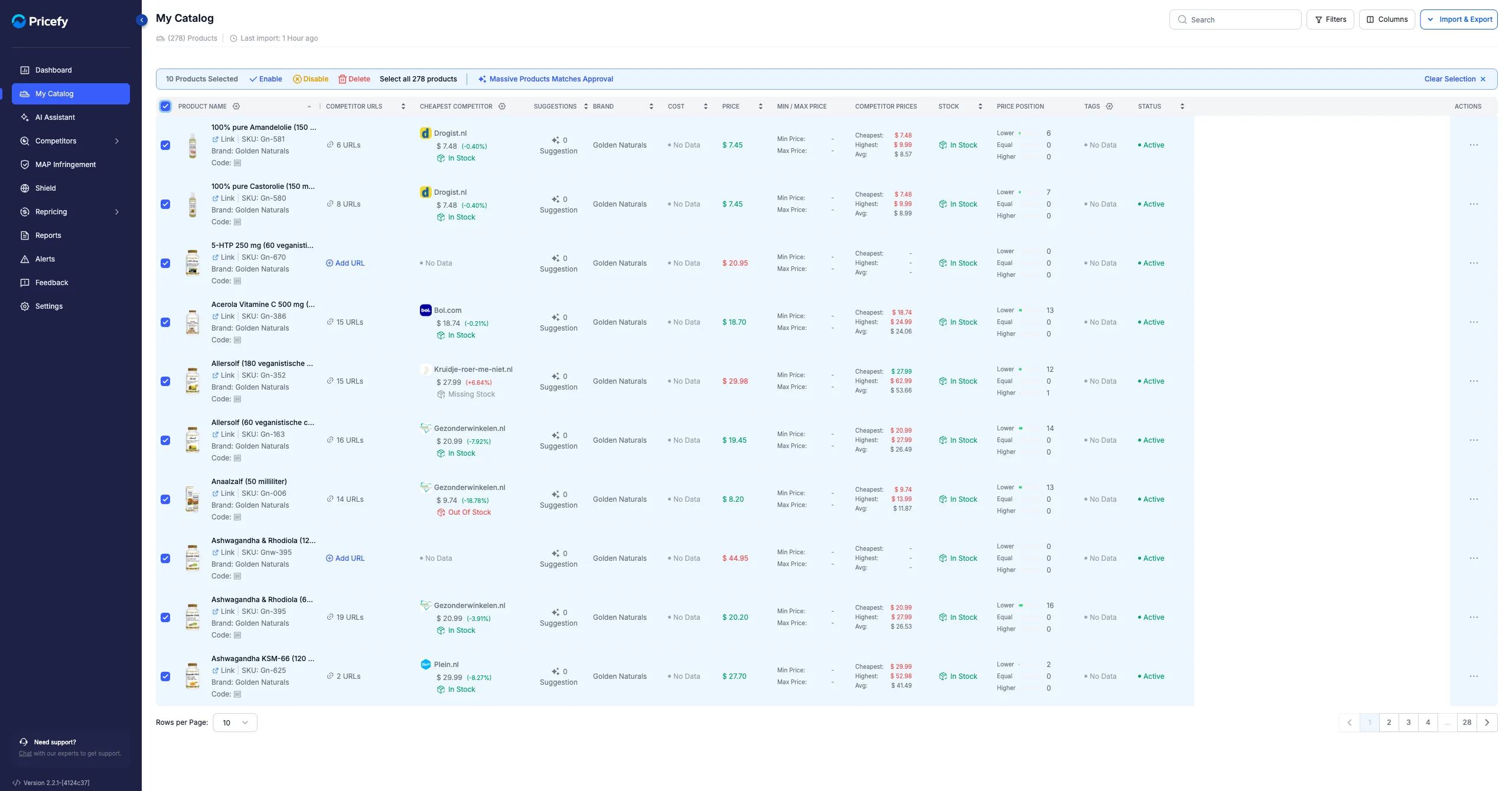The height and width of the screenshot is (791, 1512).
Task: Click the Filters button
Action: click(1330, 19)
